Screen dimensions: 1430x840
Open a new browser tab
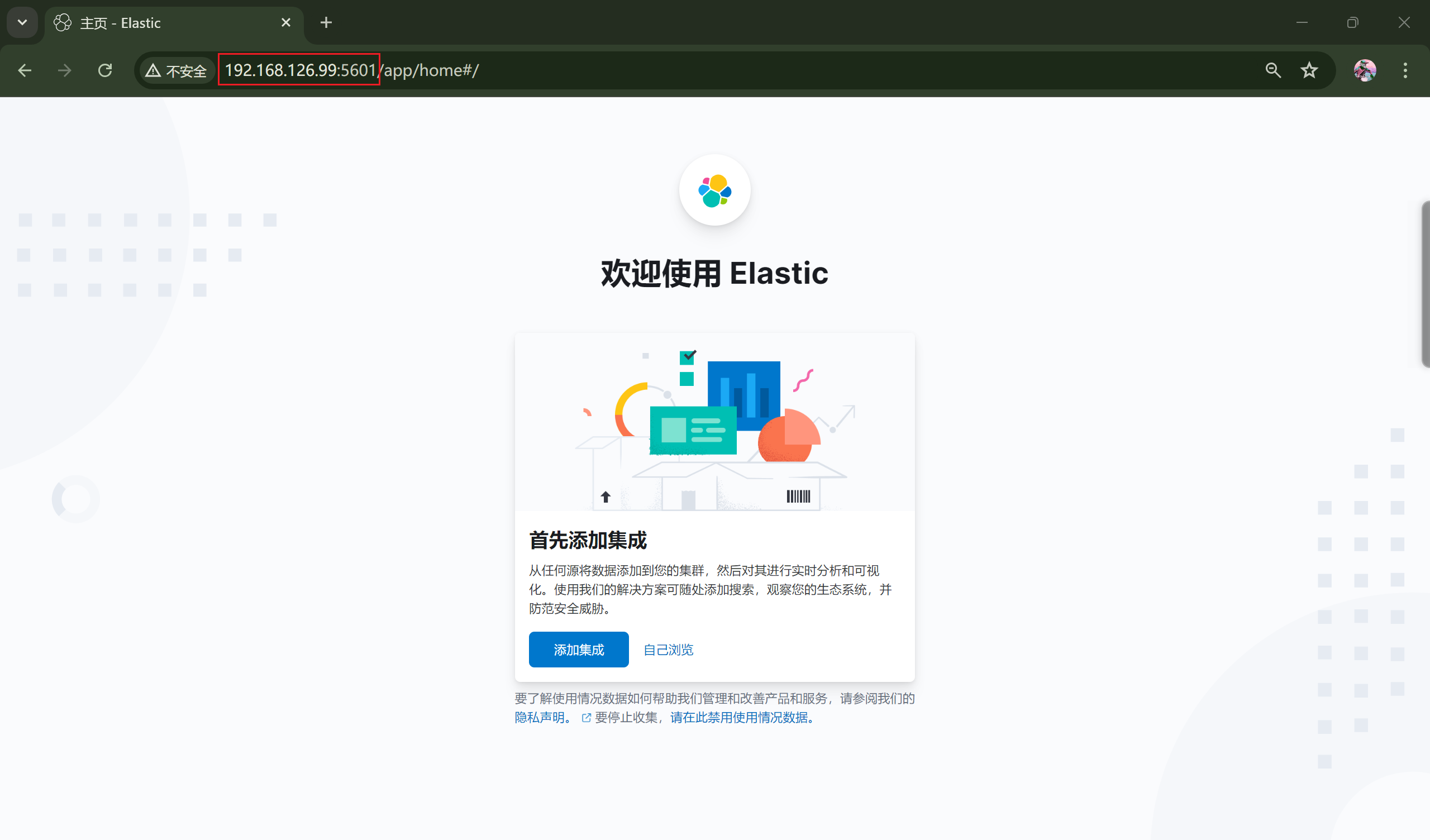326,23
